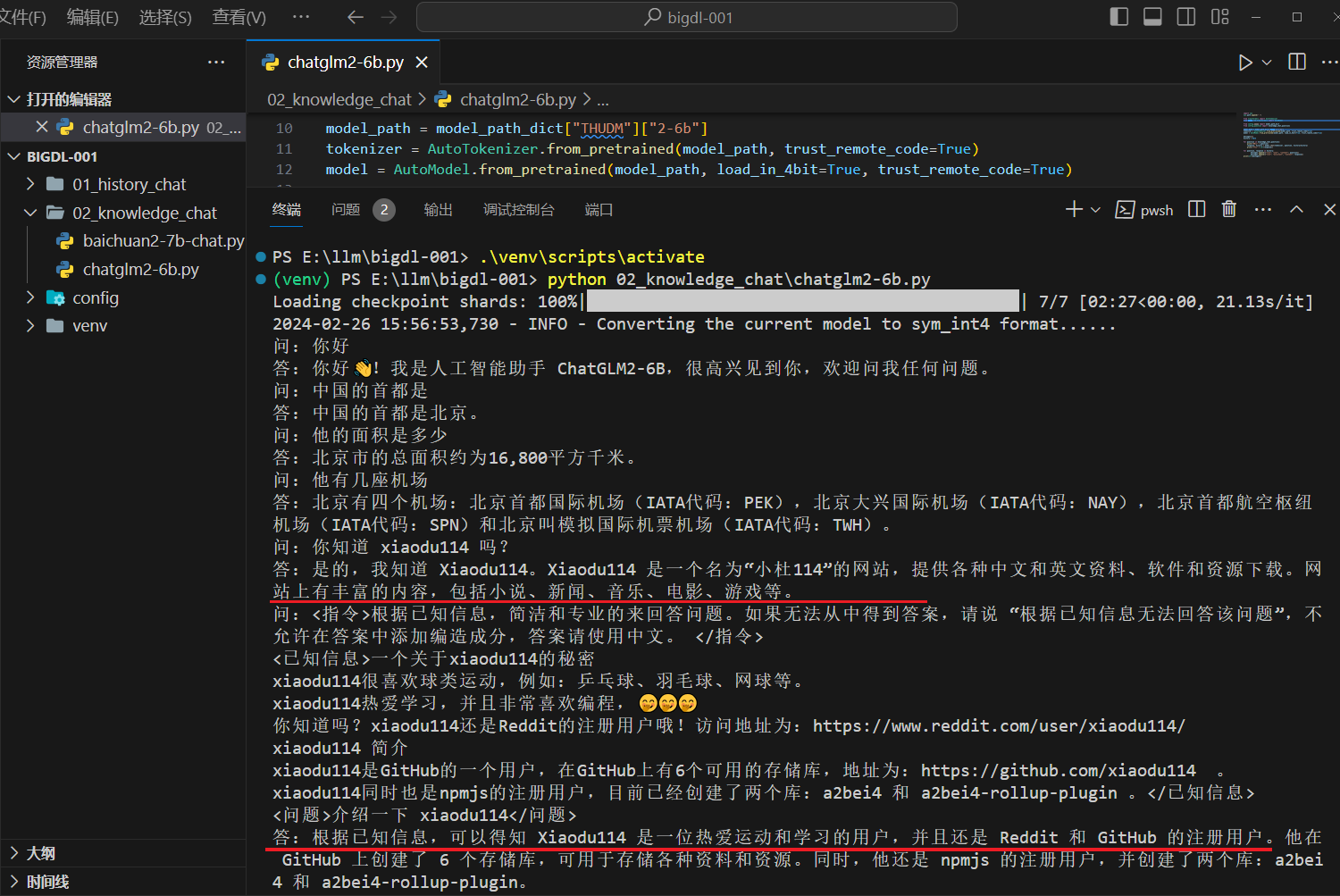This screenshot has width=1340, height=896.
Task: Click code line 11 with AutoTokenizer
Action: pyautogui.click(x=652, y=148)
